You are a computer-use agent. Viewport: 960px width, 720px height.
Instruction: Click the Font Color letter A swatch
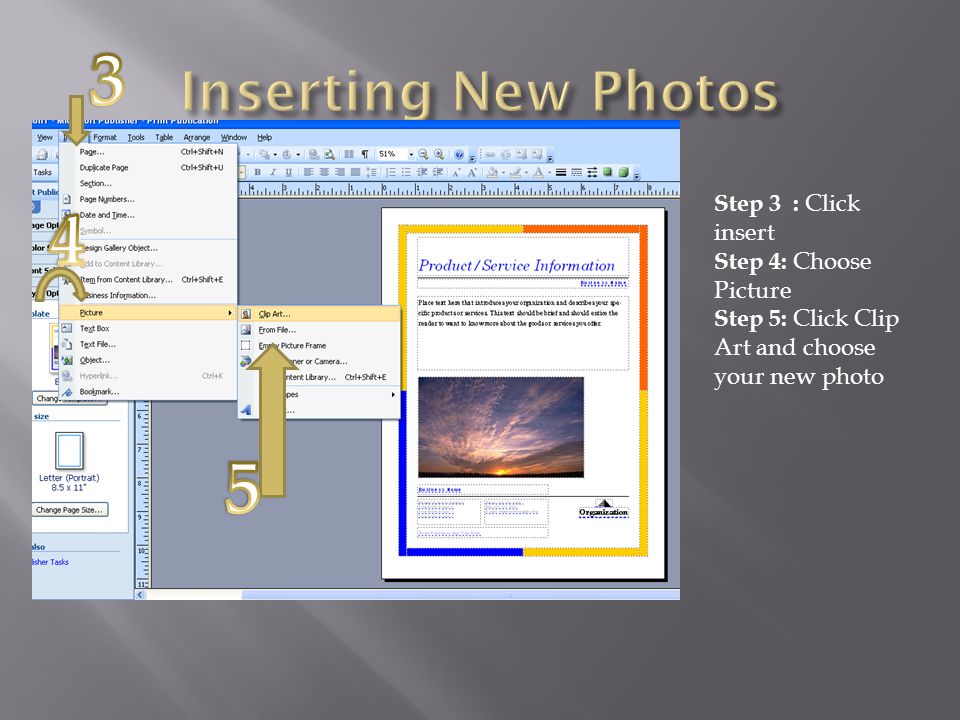click(538, 172)
